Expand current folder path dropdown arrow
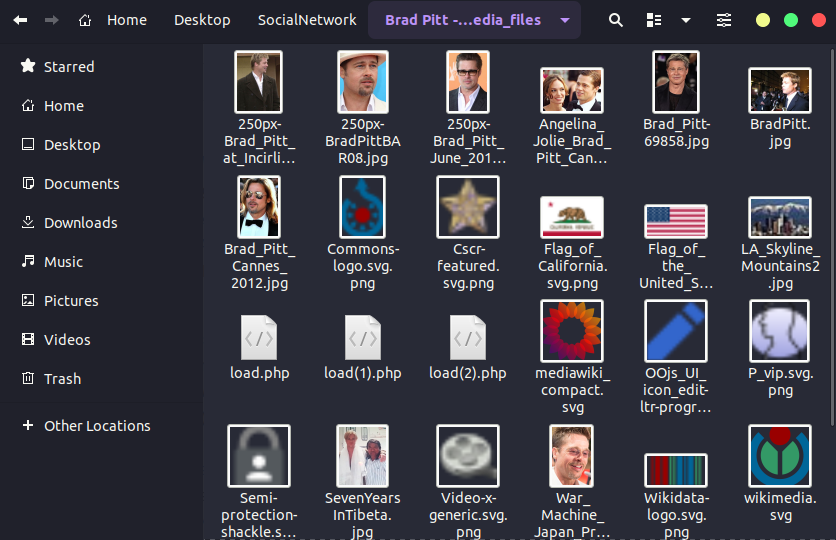836x540 pixels. point(565,20)
